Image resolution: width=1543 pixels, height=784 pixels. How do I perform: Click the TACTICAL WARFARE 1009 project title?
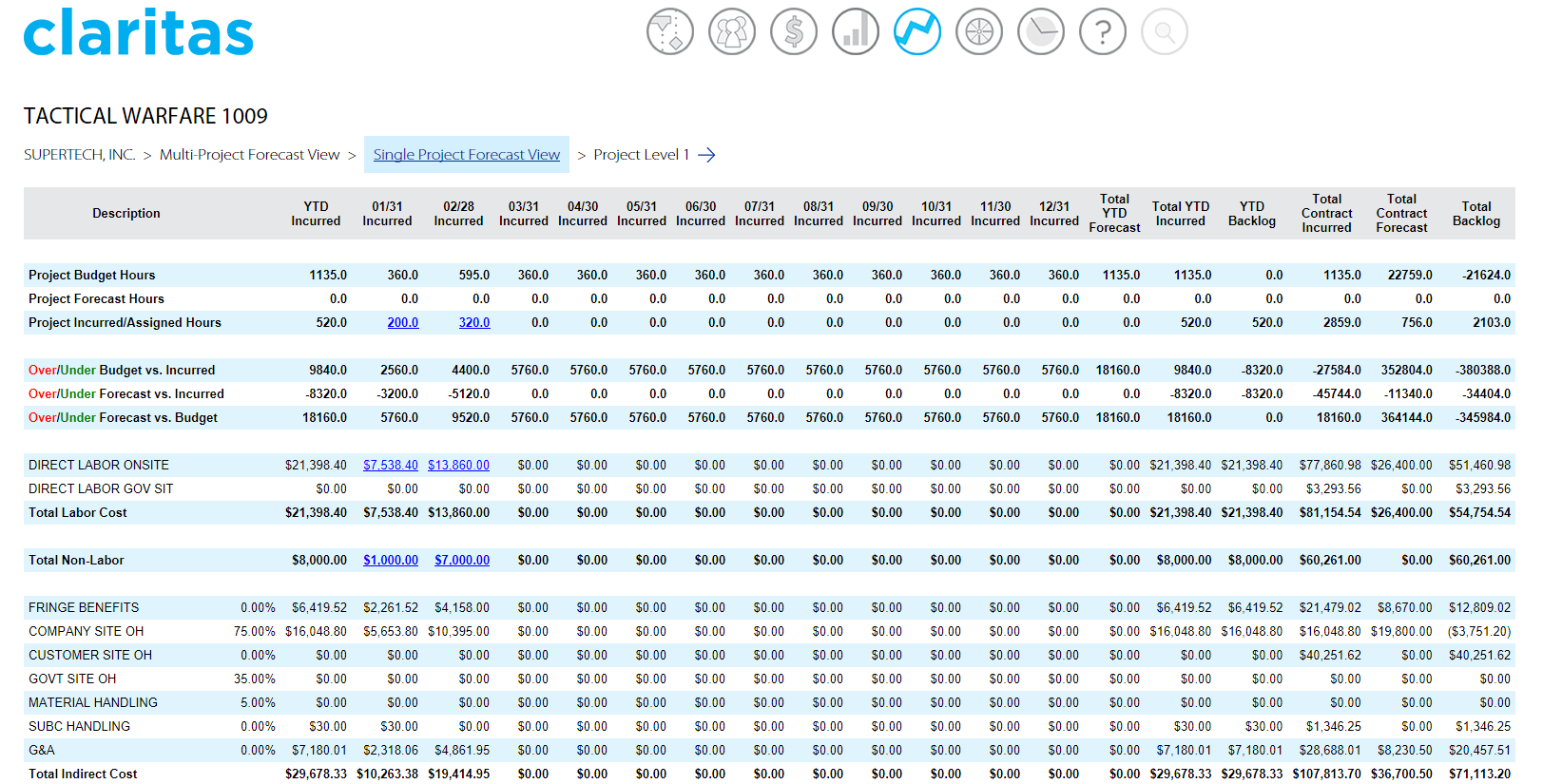pyautogui.click(x=145, y=116)
